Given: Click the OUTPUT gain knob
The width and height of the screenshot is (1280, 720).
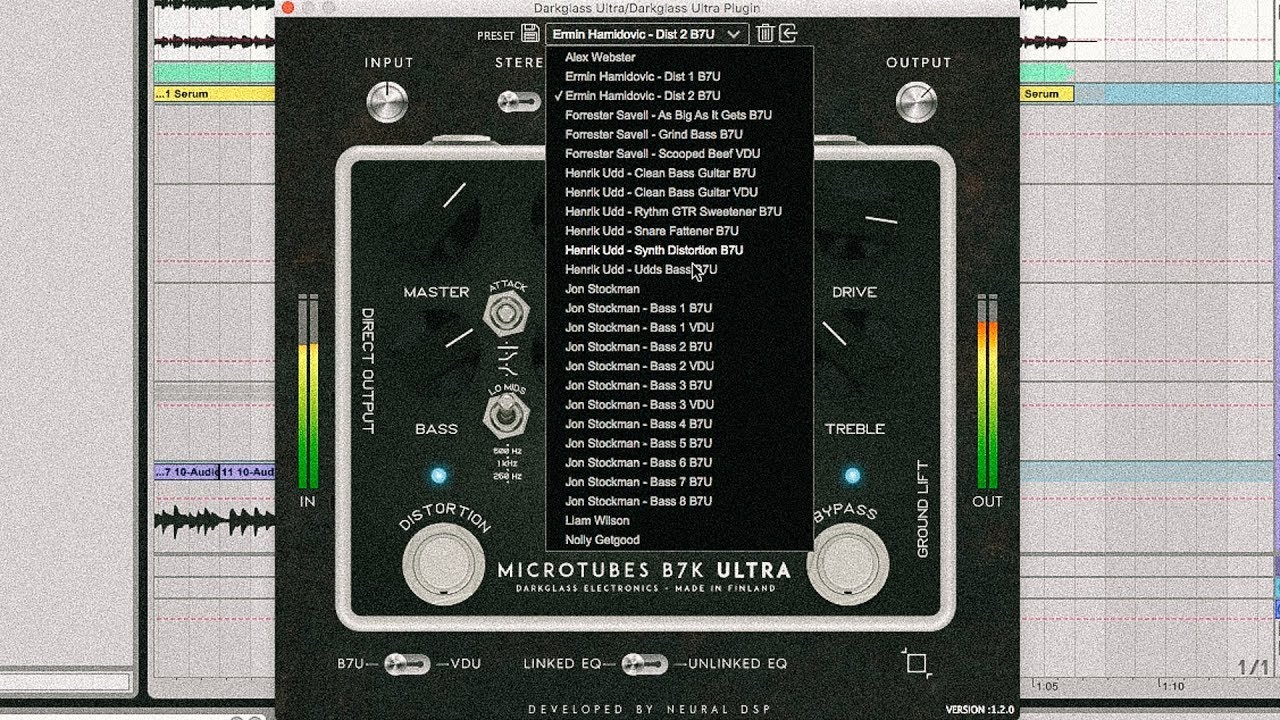Looking at the screenshot, I should click(916, 101).
